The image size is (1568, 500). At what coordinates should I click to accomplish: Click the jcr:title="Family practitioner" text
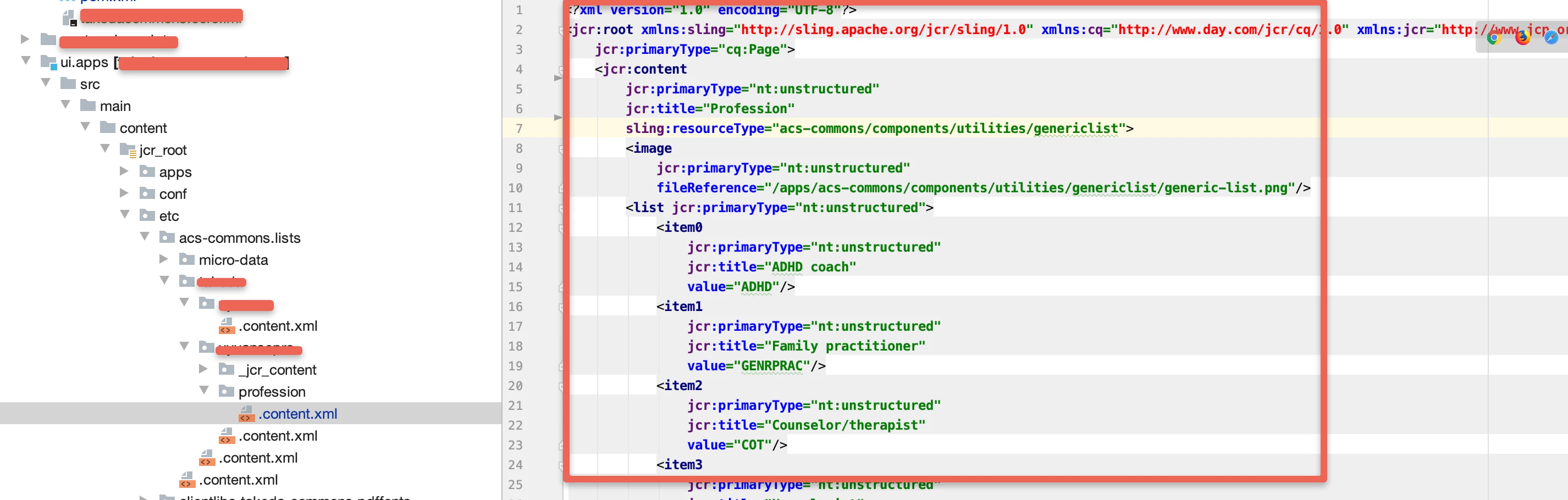(806, 346)
